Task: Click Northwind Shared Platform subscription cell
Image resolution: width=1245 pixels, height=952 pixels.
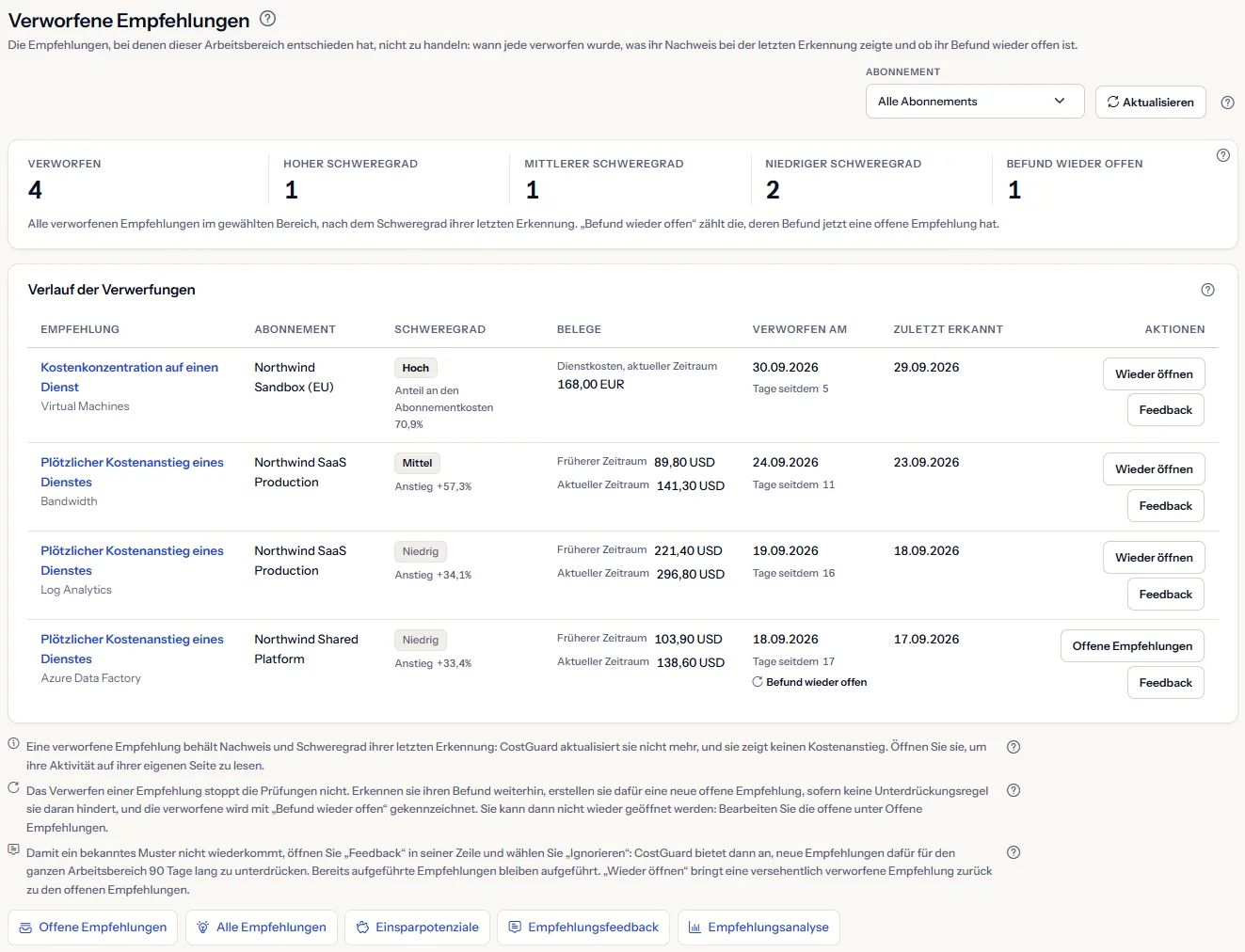Action: click(307, 649)
